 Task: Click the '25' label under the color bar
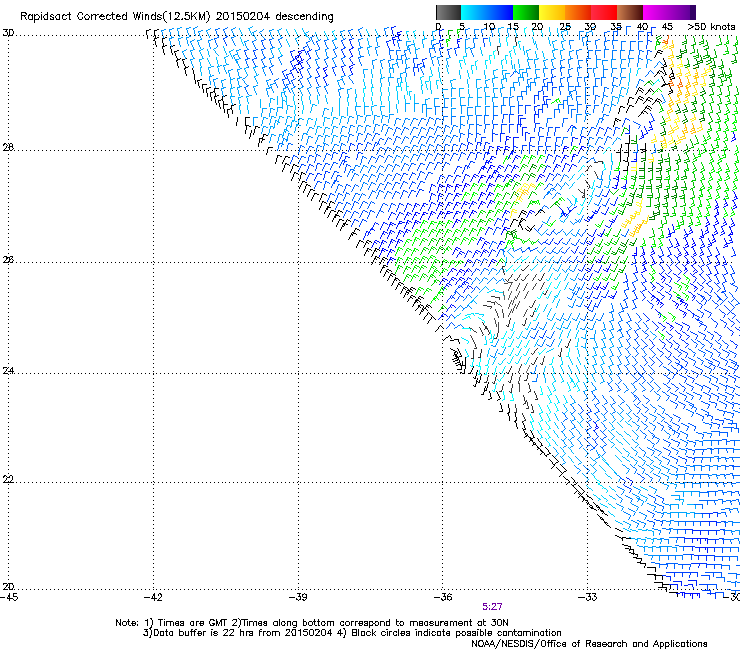565,27
